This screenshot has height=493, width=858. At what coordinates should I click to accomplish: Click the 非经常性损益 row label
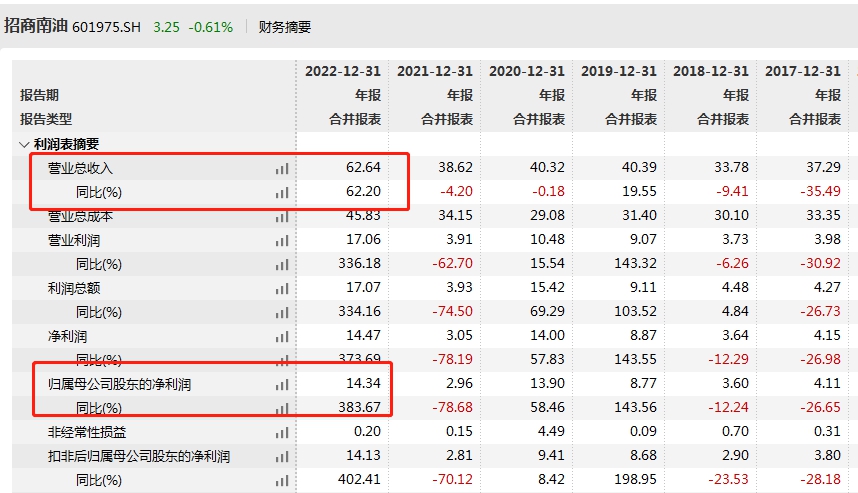(x=87, y=432)
